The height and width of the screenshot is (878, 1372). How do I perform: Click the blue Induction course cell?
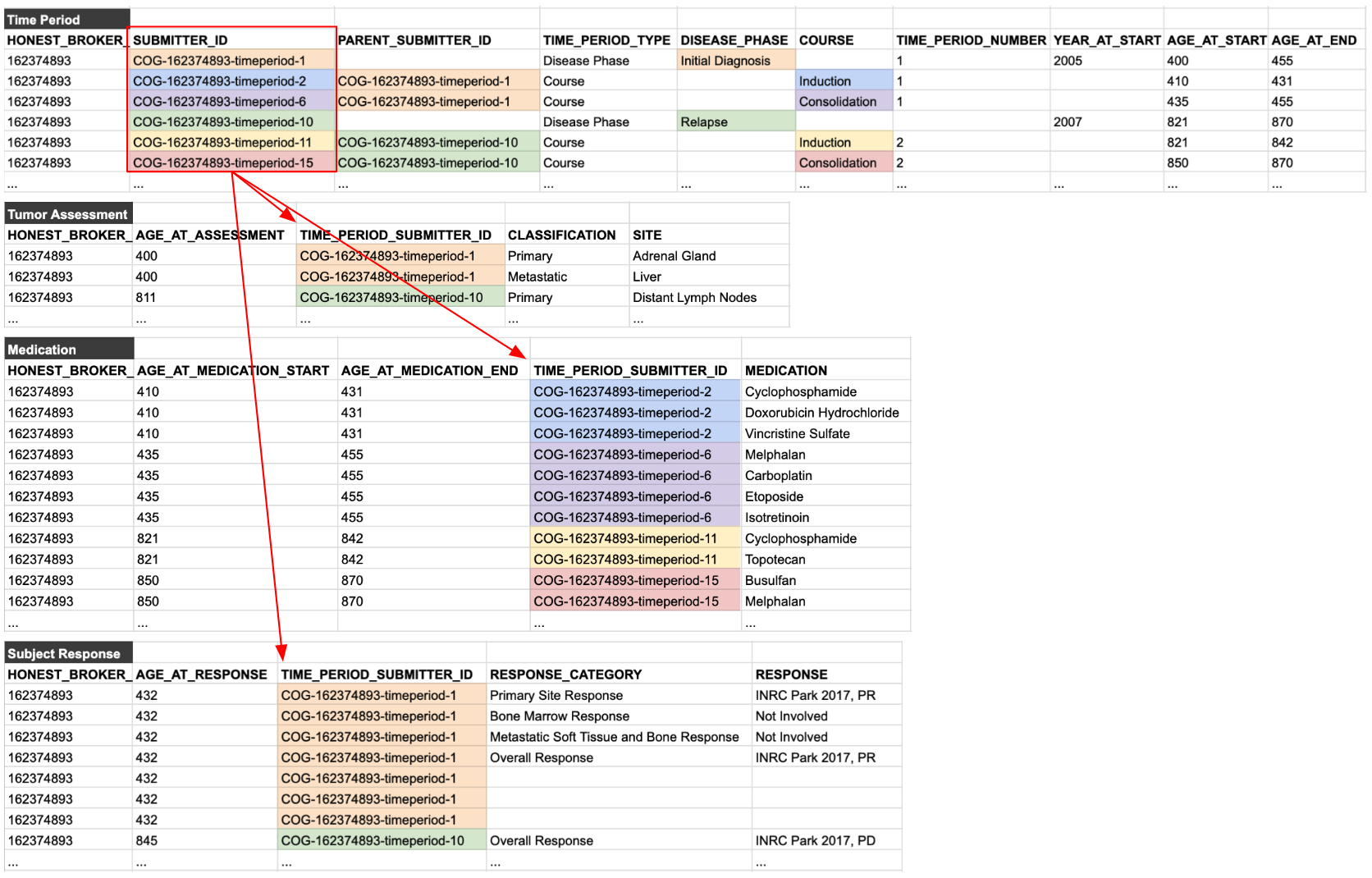tap(844, 81)
